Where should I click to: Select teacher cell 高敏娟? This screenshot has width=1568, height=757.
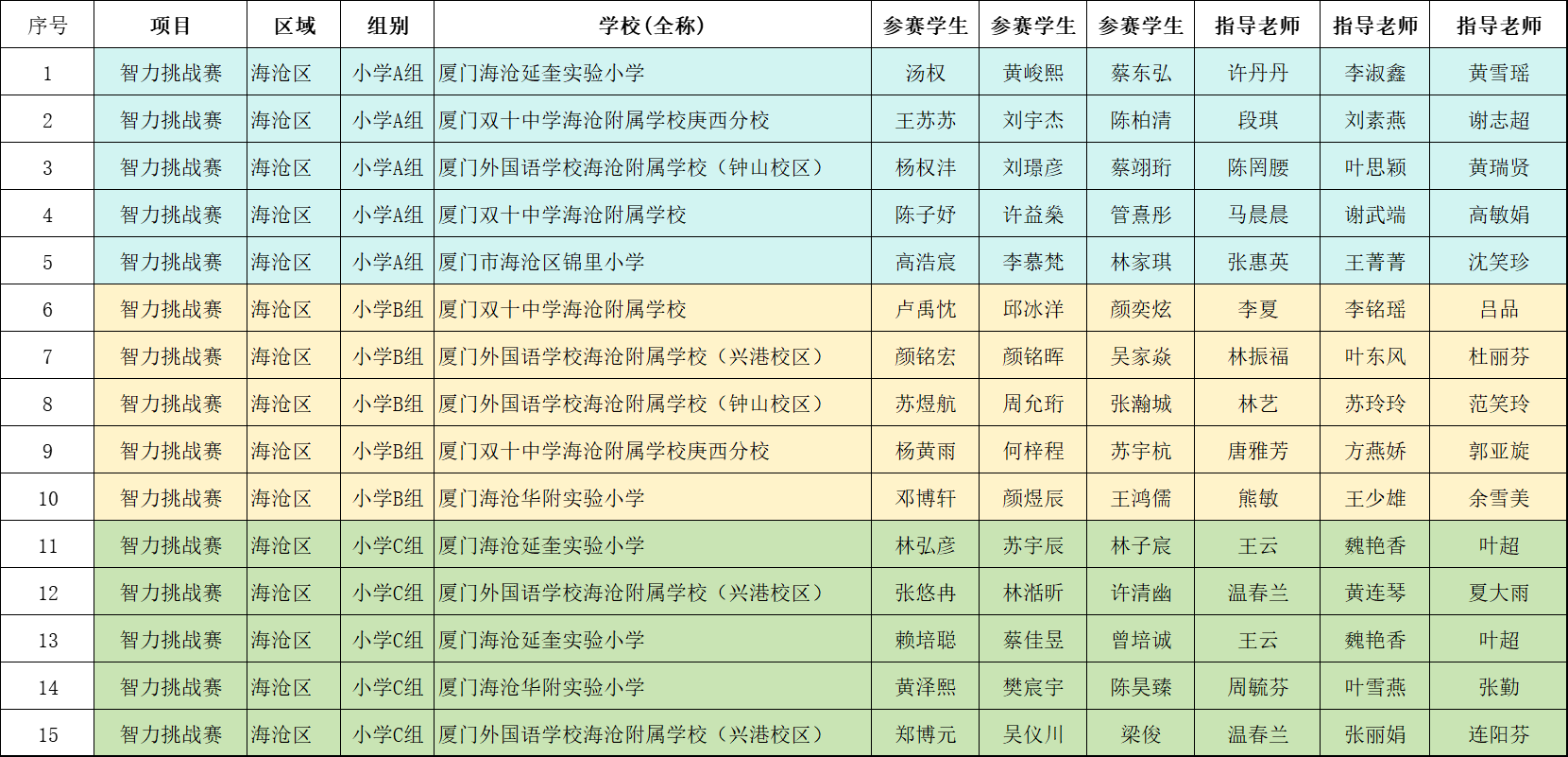[x=1499, y=215]
